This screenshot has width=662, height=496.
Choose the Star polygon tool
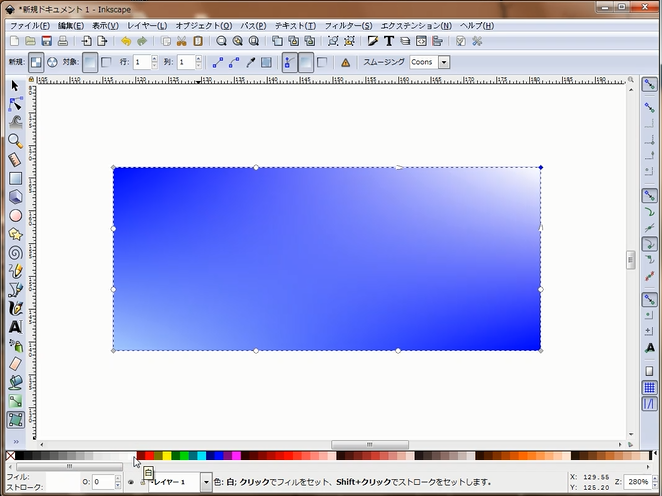(16, 234)
